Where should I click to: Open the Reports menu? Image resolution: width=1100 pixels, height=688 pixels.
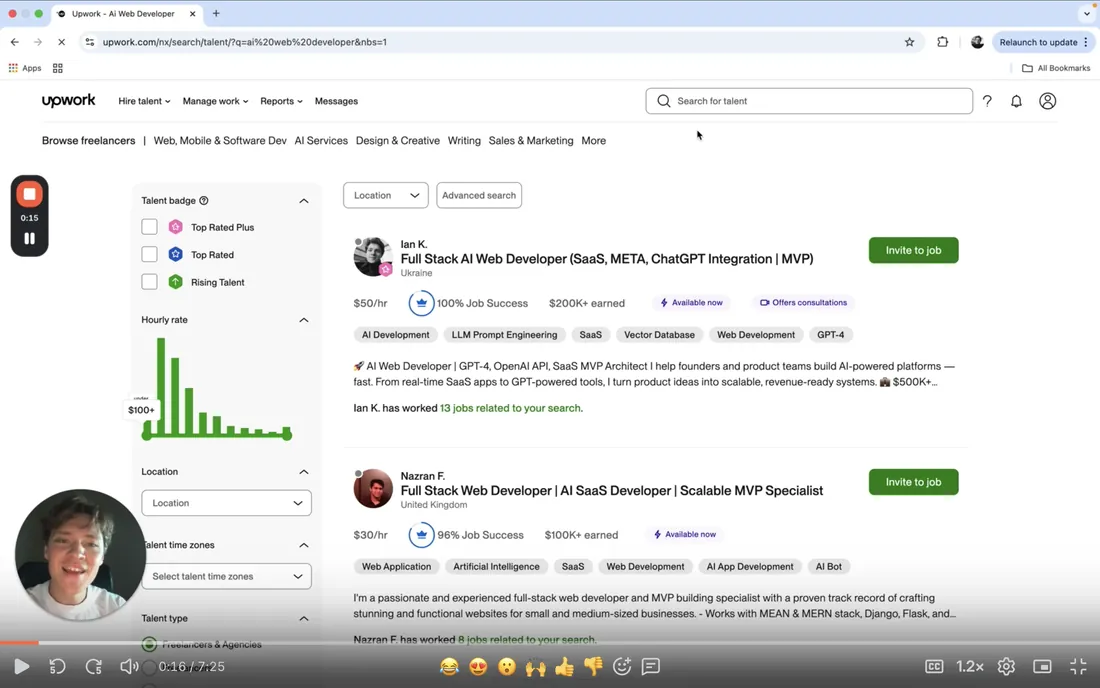(x=281, y=101)
